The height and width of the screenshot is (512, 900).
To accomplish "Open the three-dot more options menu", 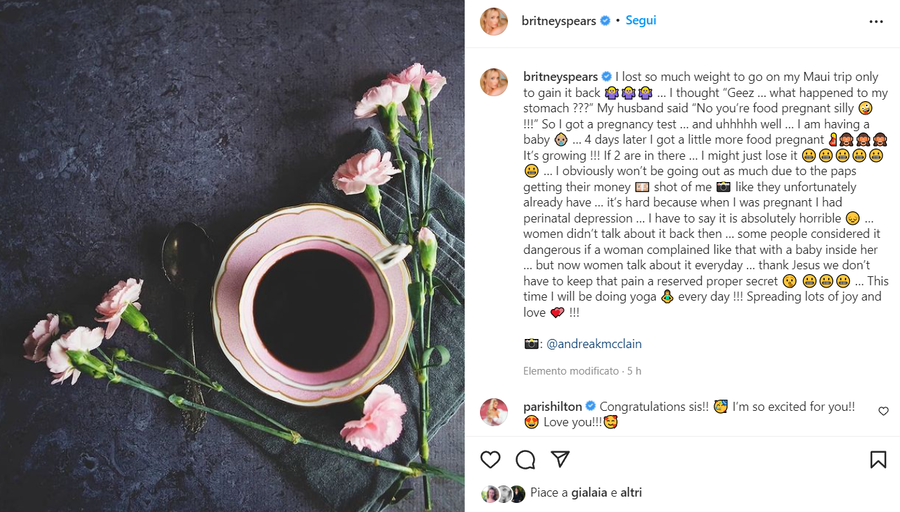I will pyautogui.click(x=876, y=21).
